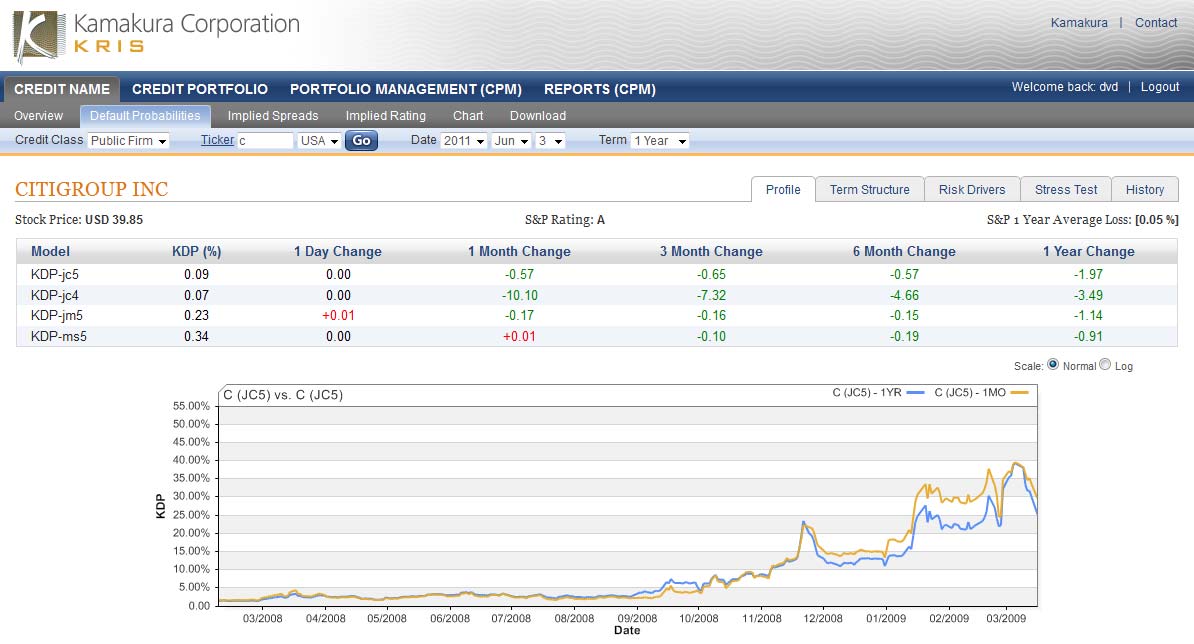Screen dimensions: 1194x644
Task: Open the Implied Rating sub-tab
Action: click(x=385, y=116)
